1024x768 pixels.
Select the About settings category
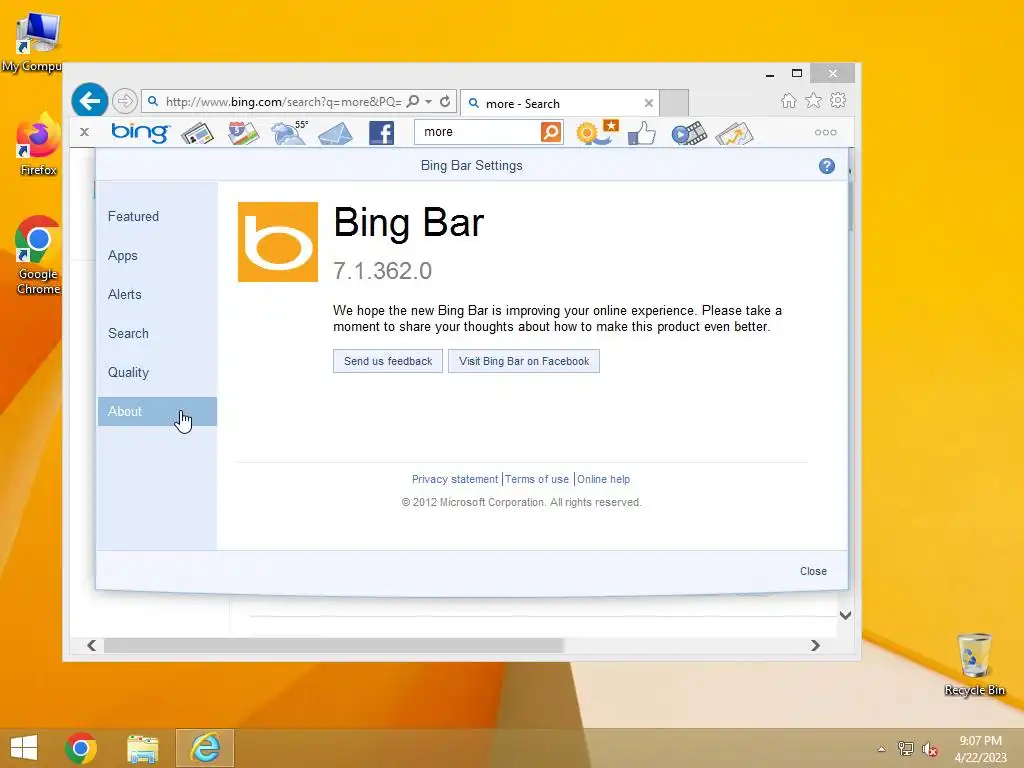(157, 411)
